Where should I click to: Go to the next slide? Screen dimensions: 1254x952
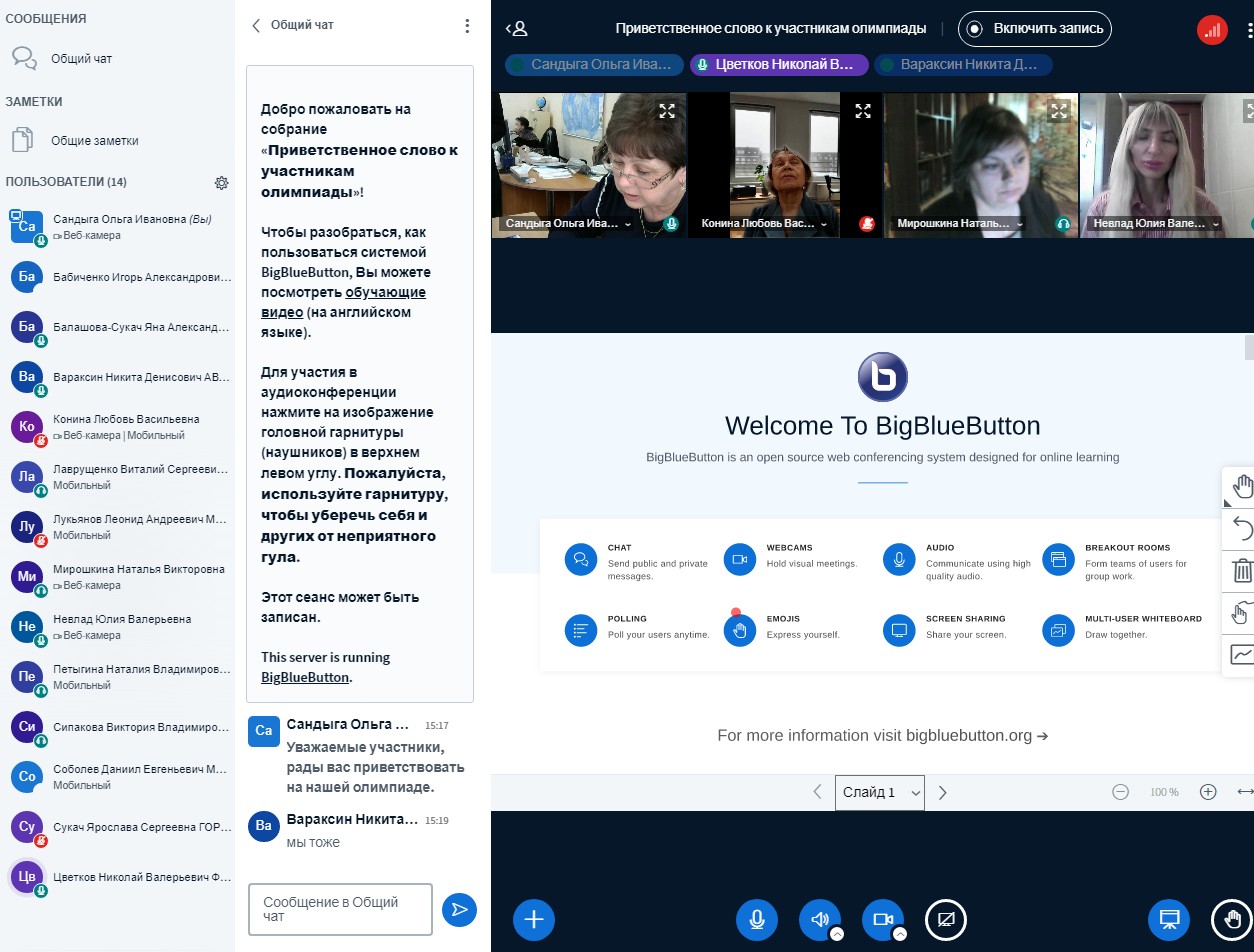(x=942, y=792)
